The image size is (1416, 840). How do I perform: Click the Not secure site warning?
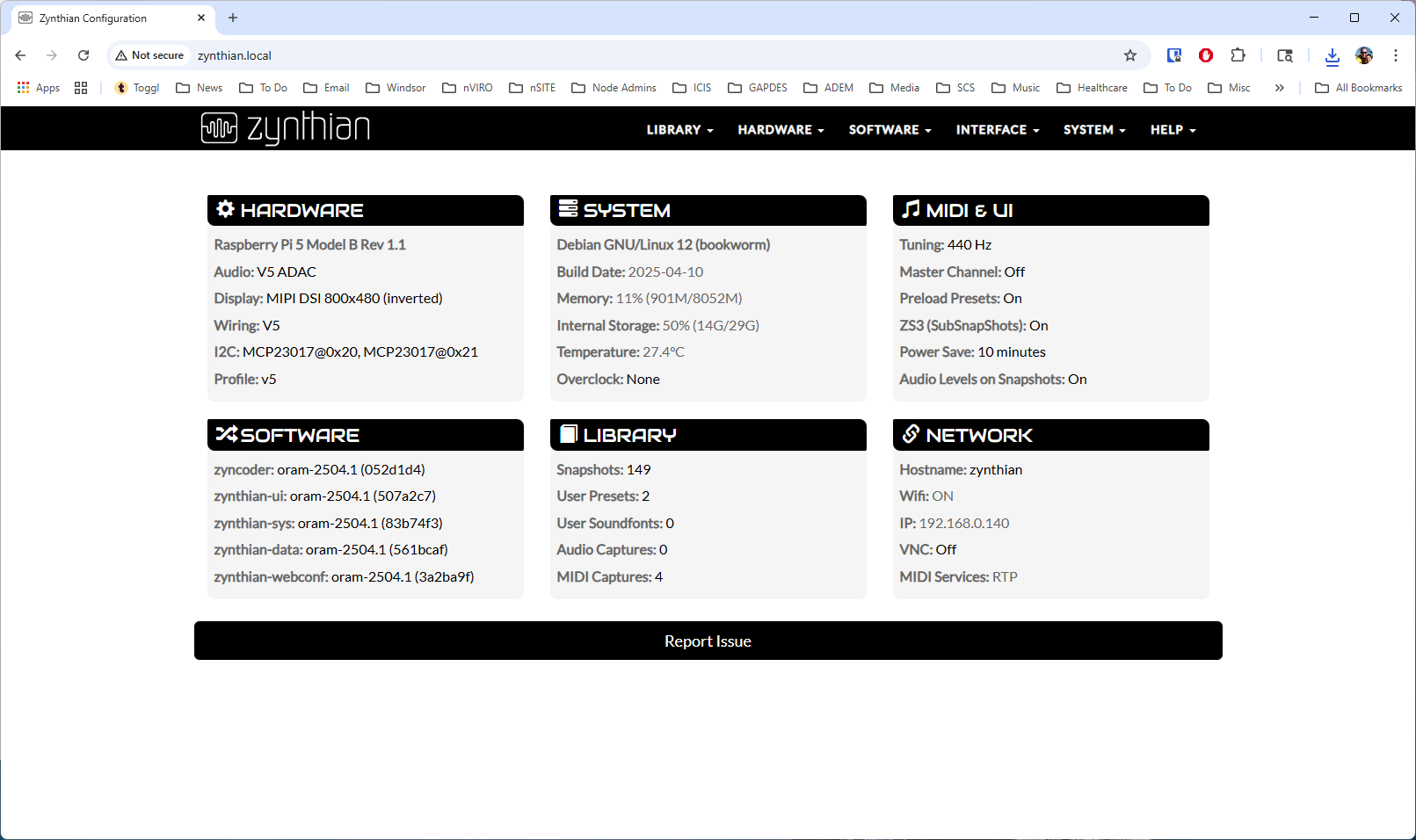(x=149, y=55)
